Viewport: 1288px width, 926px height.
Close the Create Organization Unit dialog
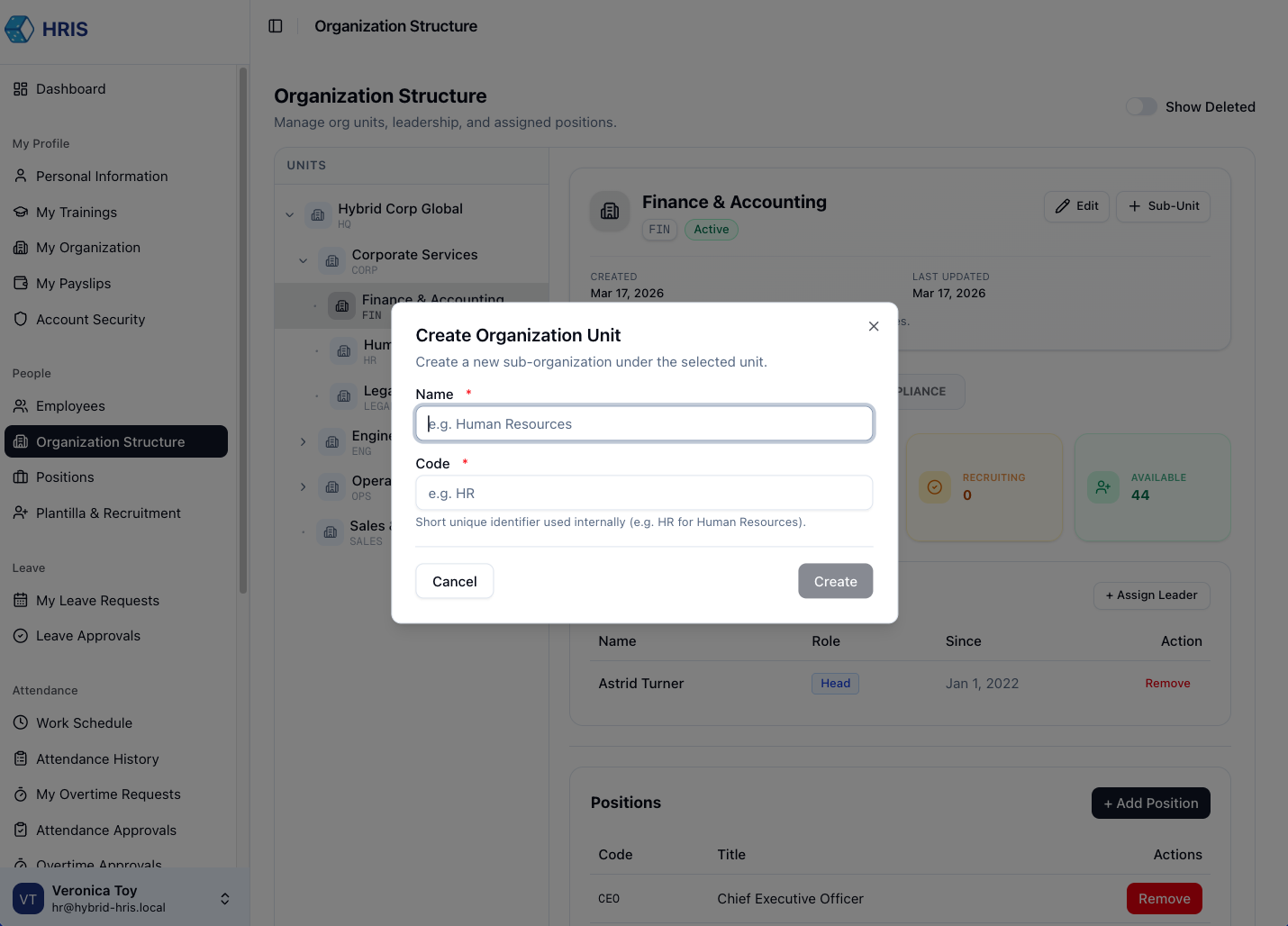[x=874, y=326]
